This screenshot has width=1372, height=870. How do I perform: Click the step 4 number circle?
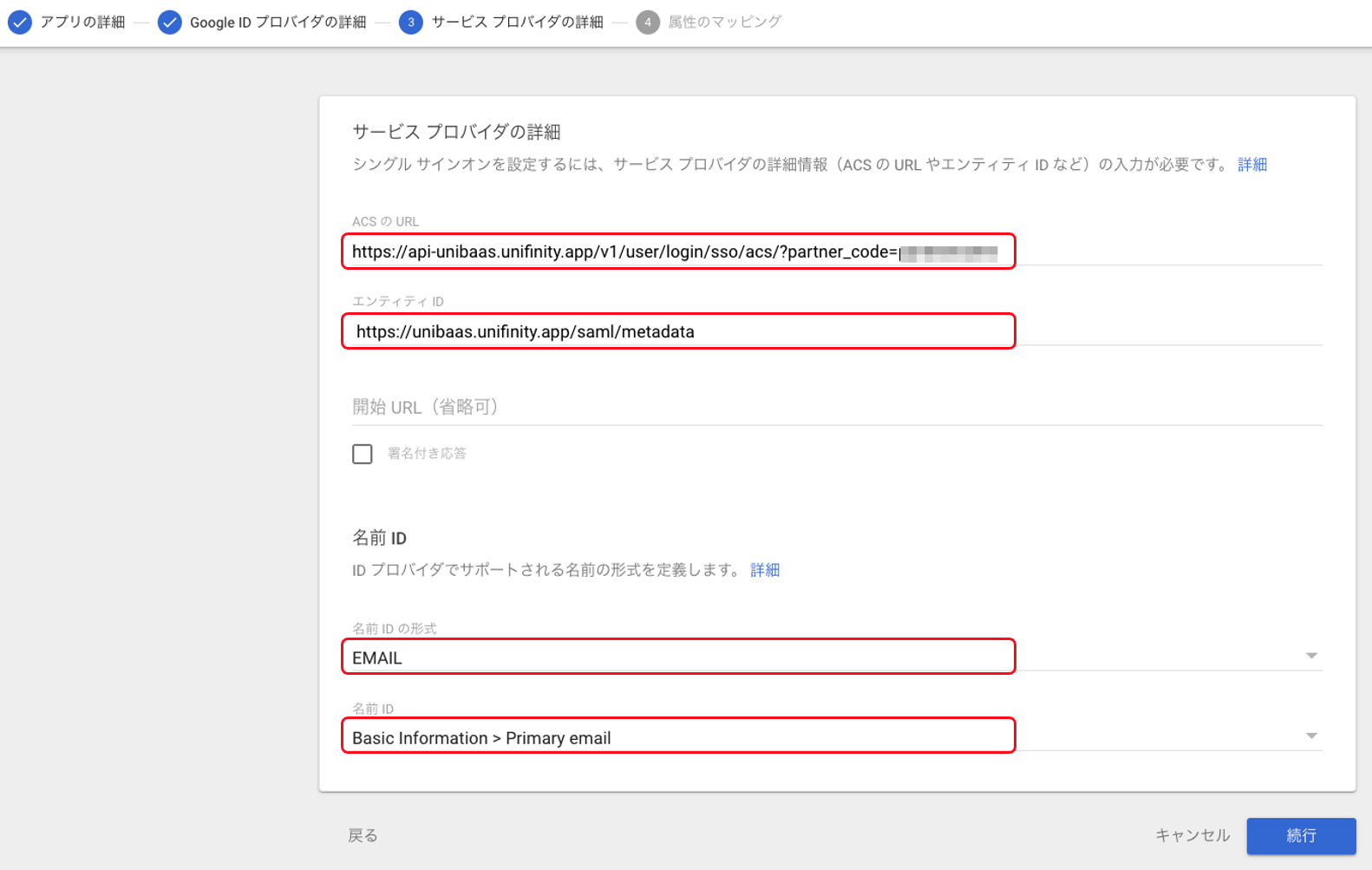(648, 23)
